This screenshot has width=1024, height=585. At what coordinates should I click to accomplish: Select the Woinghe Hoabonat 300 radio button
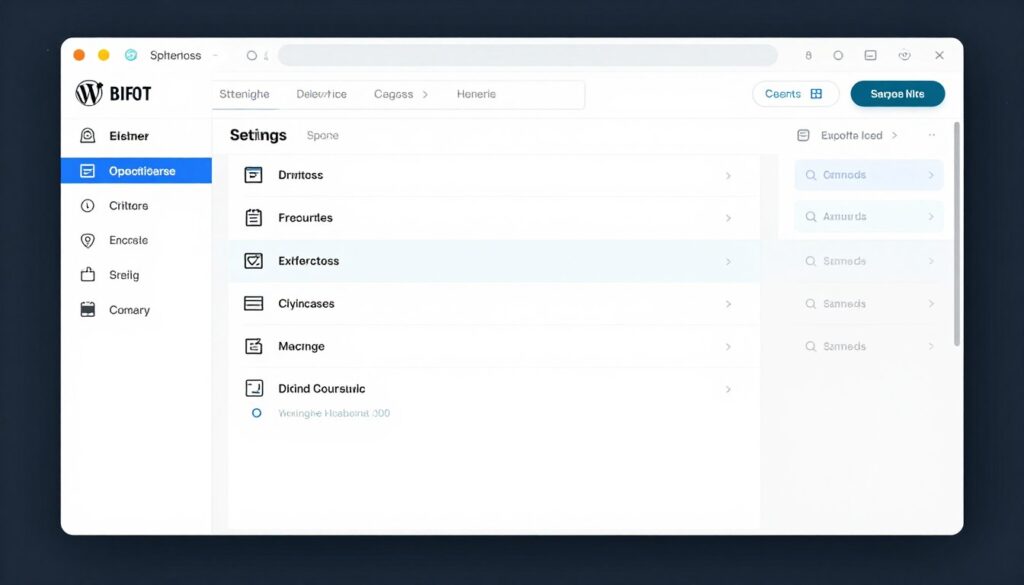click(257, 413)
